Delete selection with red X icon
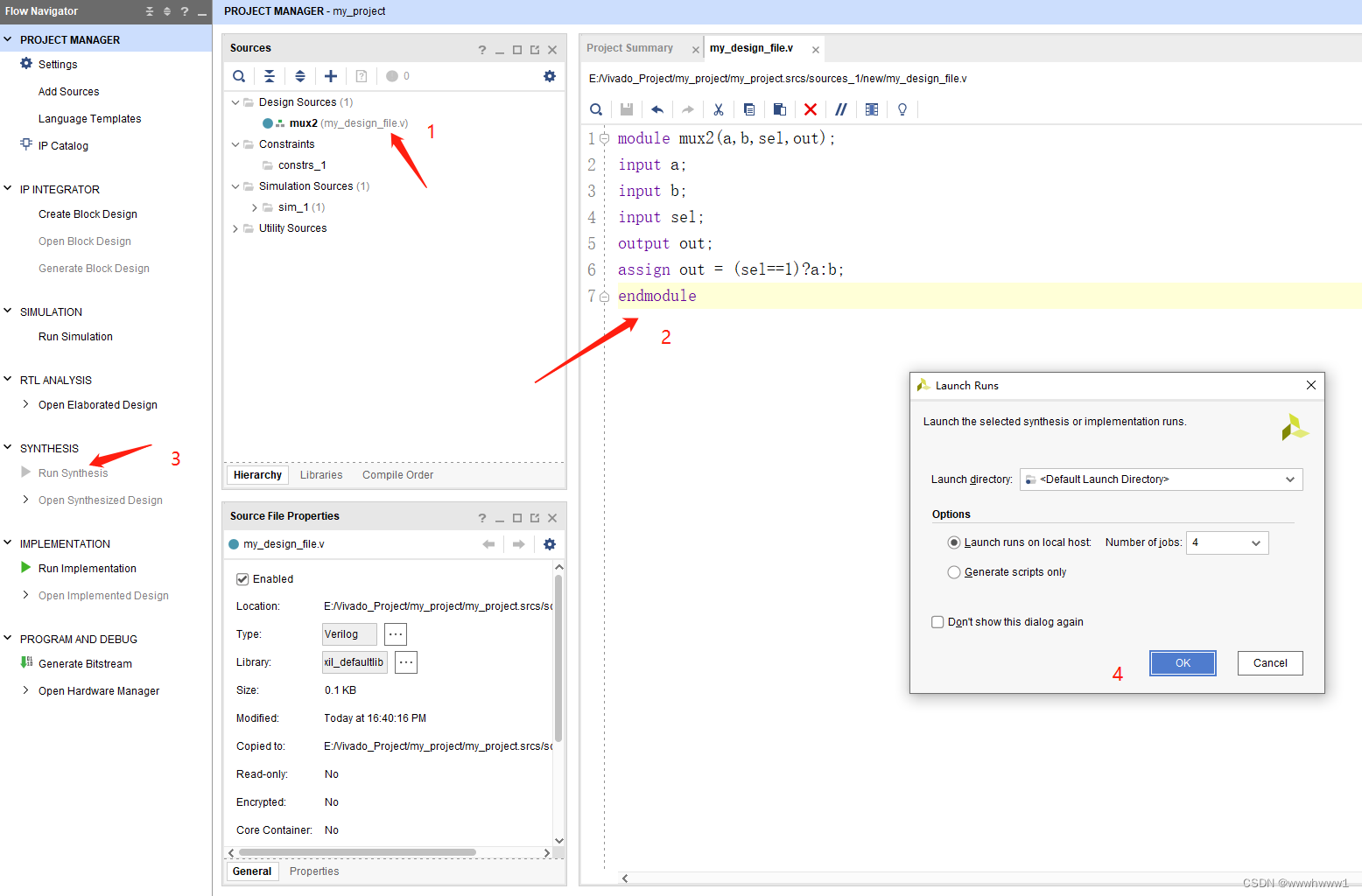This screenshot has height=896, width=1362. 811,109
